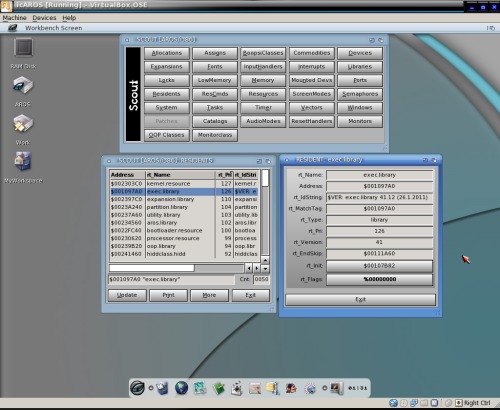500x410 pixels.
Task: Click the rt_Flags %00000000 button
Action: pos(379,279)
